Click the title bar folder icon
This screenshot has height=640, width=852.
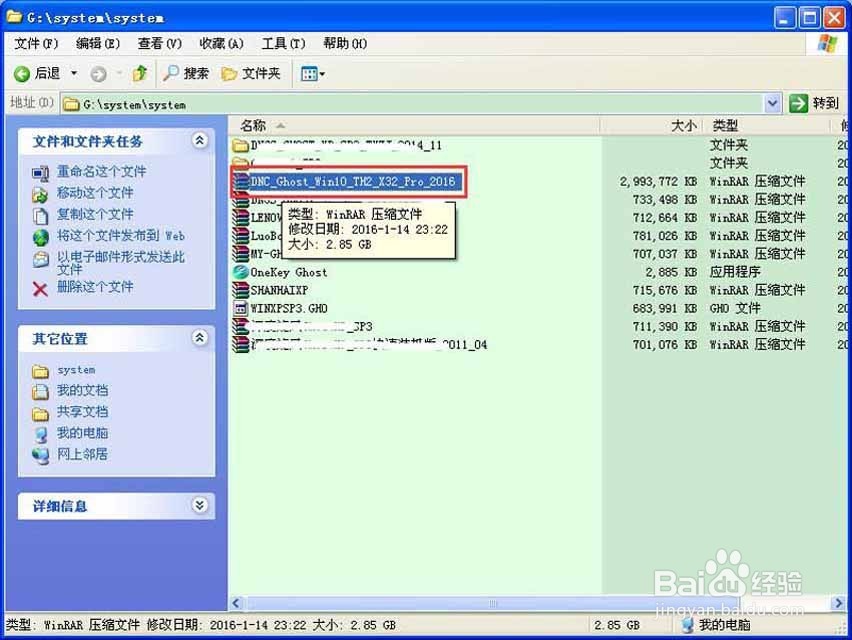(14, 17)
